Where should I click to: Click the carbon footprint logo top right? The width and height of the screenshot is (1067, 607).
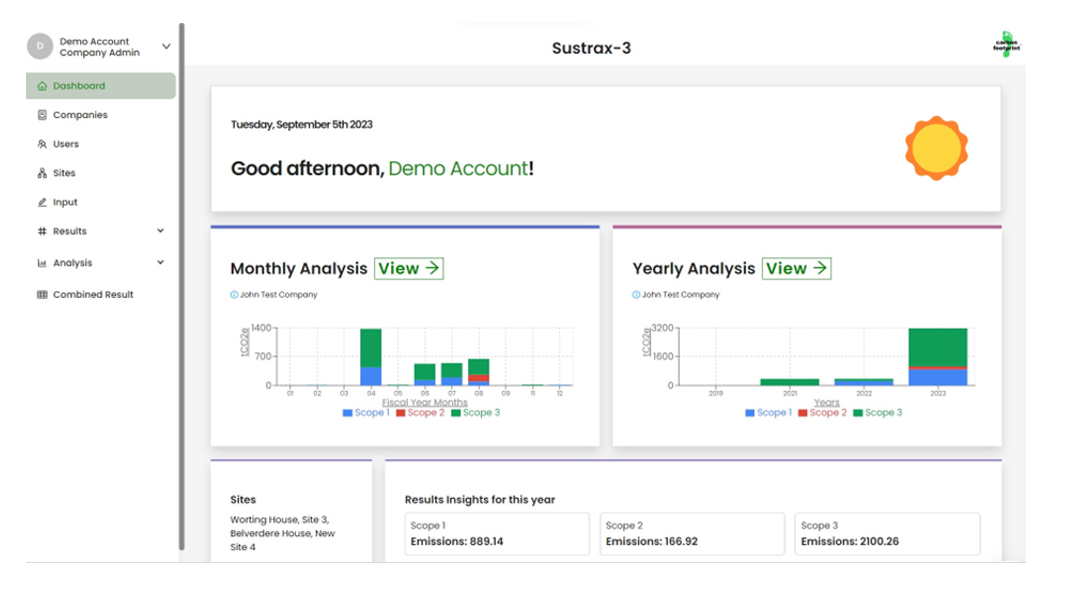[1005, 44]
